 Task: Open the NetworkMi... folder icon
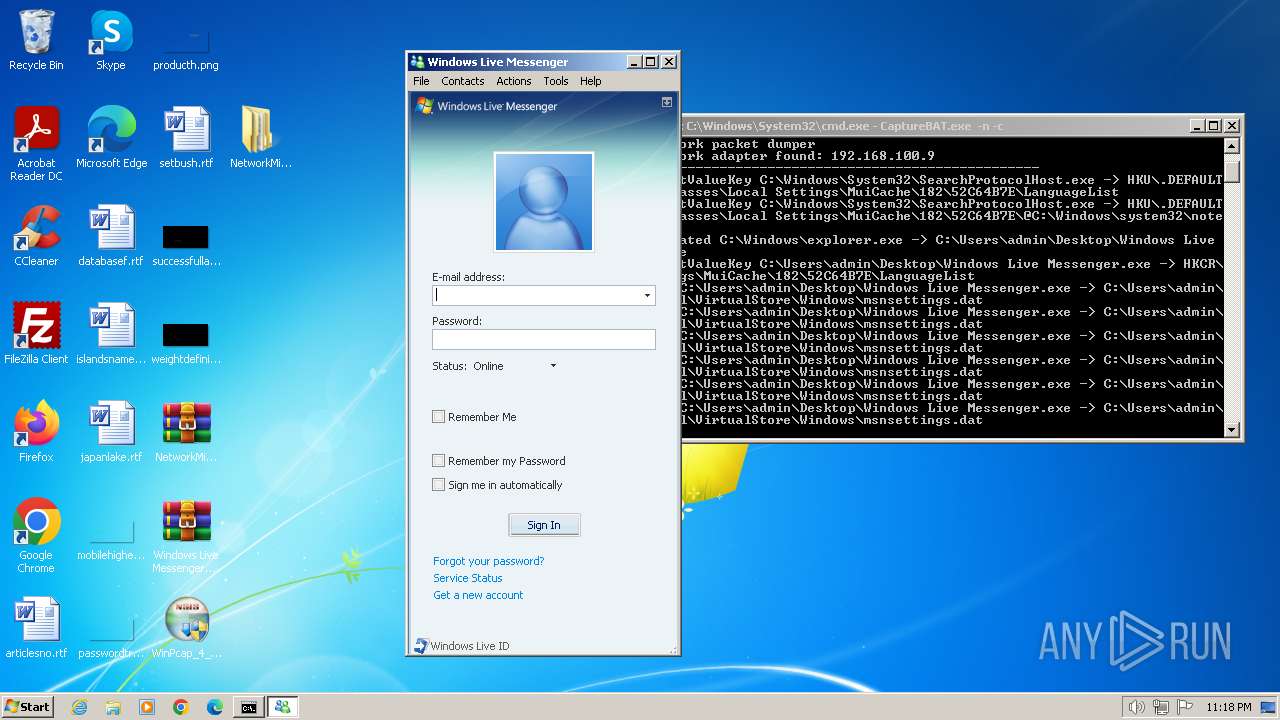pos(260,137)
